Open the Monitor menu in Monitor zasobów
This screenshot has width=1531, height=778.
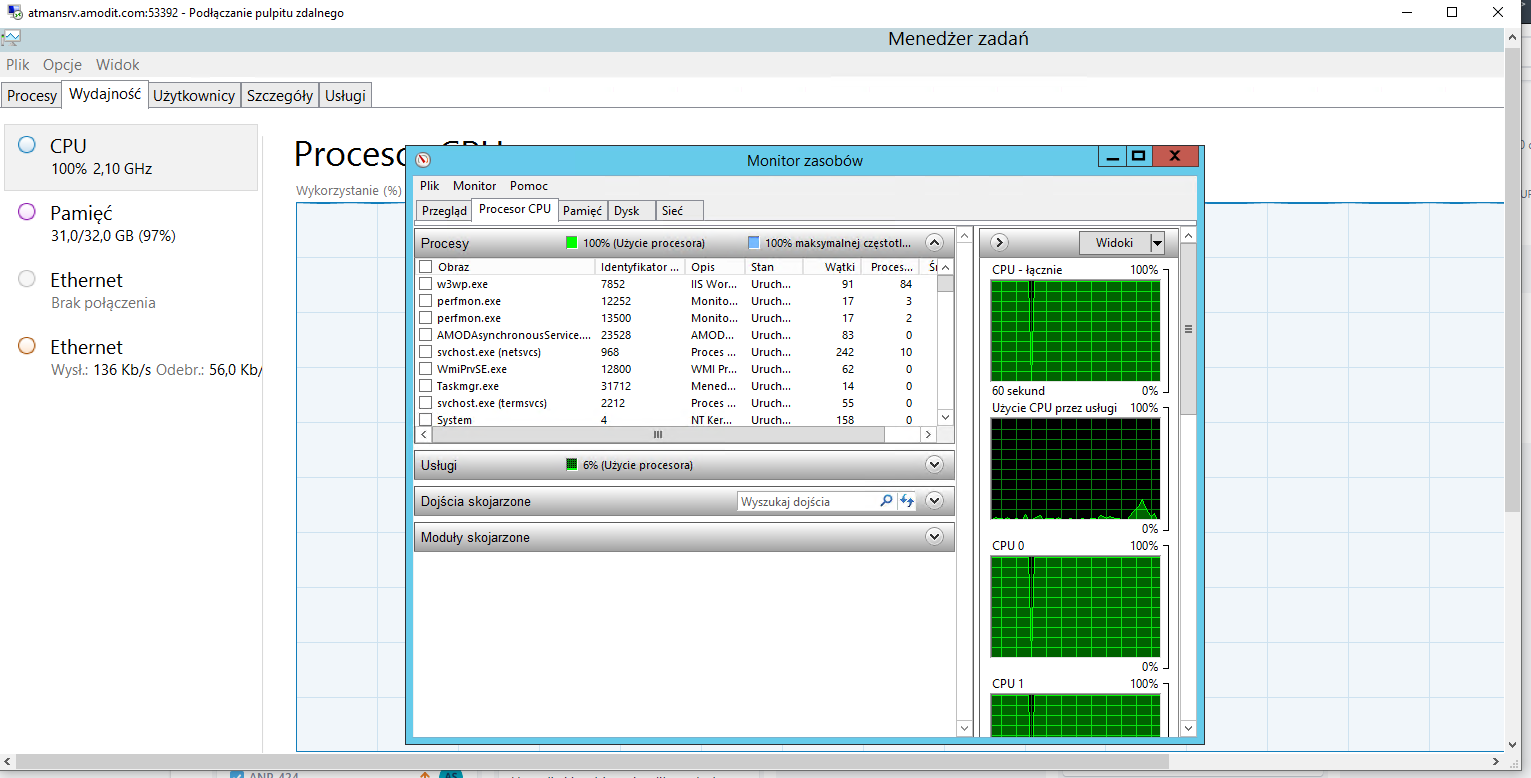pyautogui.click(x=474, y=186)
